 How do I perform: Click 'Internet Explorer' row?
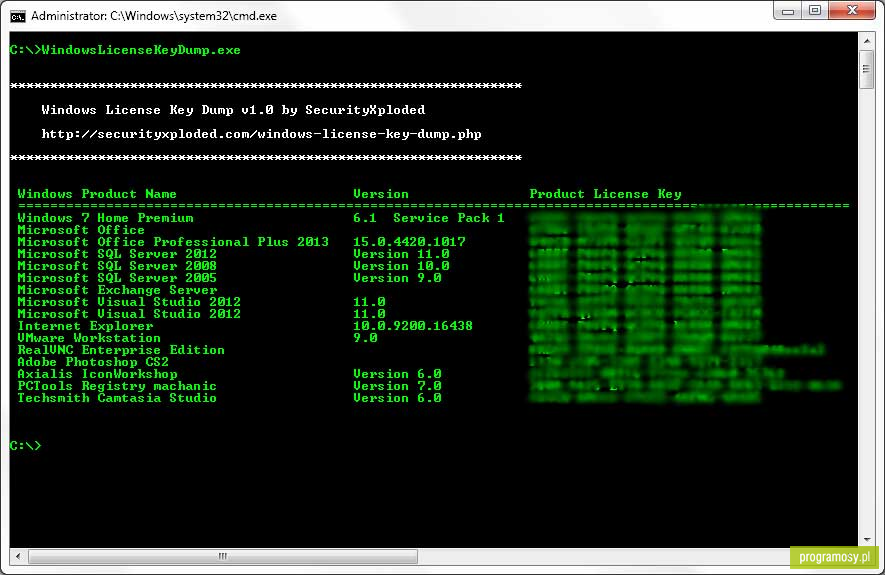click(85, 326)
